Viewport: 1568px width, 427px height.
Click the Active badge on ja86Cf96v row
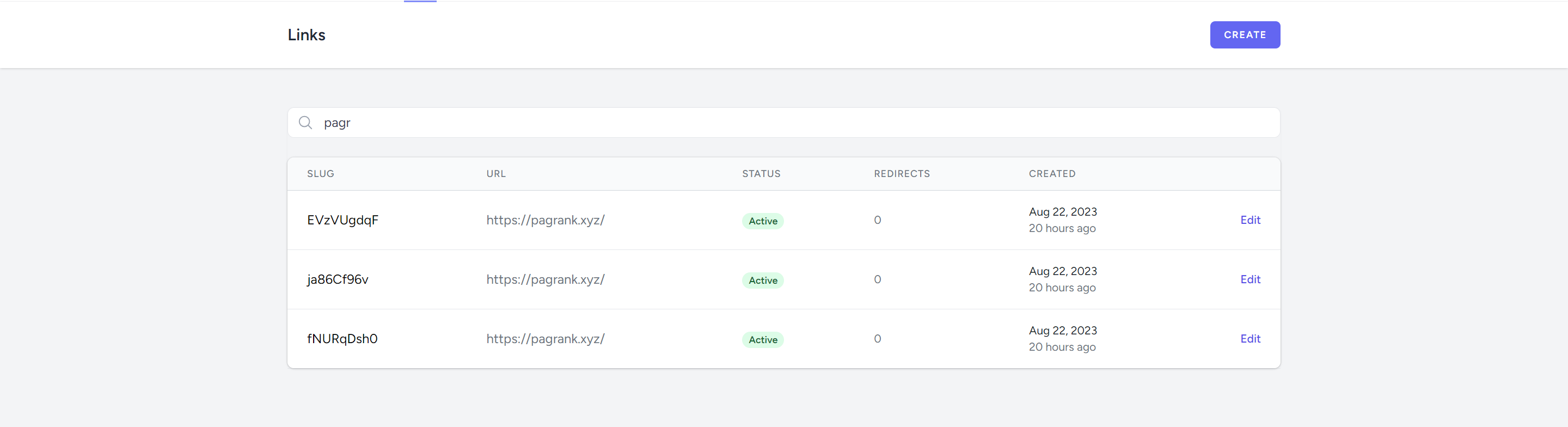tap(762, 280)
